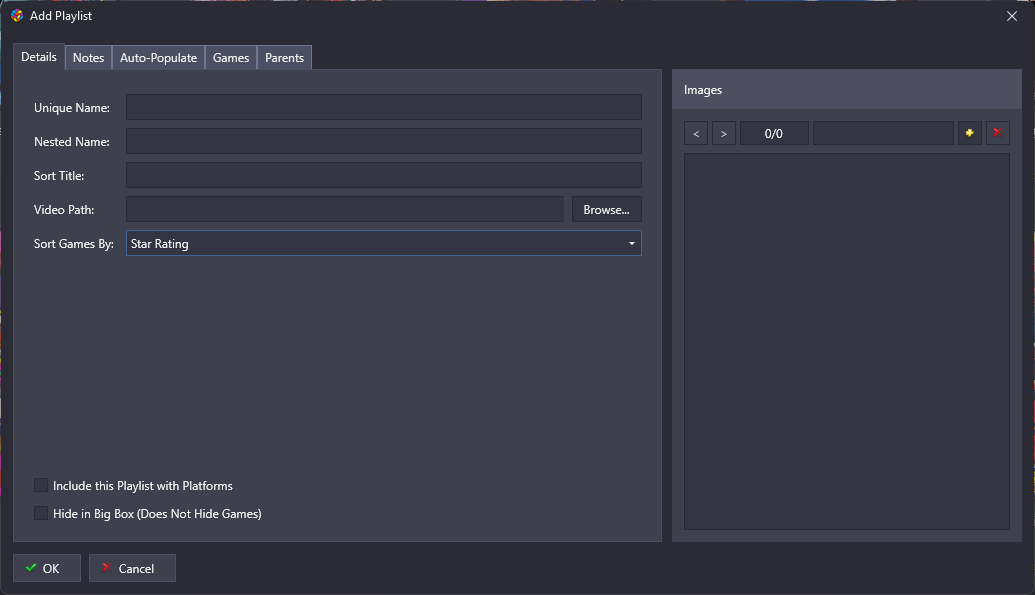Close the Add Playlist dialog window
Image resolution: width=1035 pixels, height=595 pixels.
tap(1011, 16)
